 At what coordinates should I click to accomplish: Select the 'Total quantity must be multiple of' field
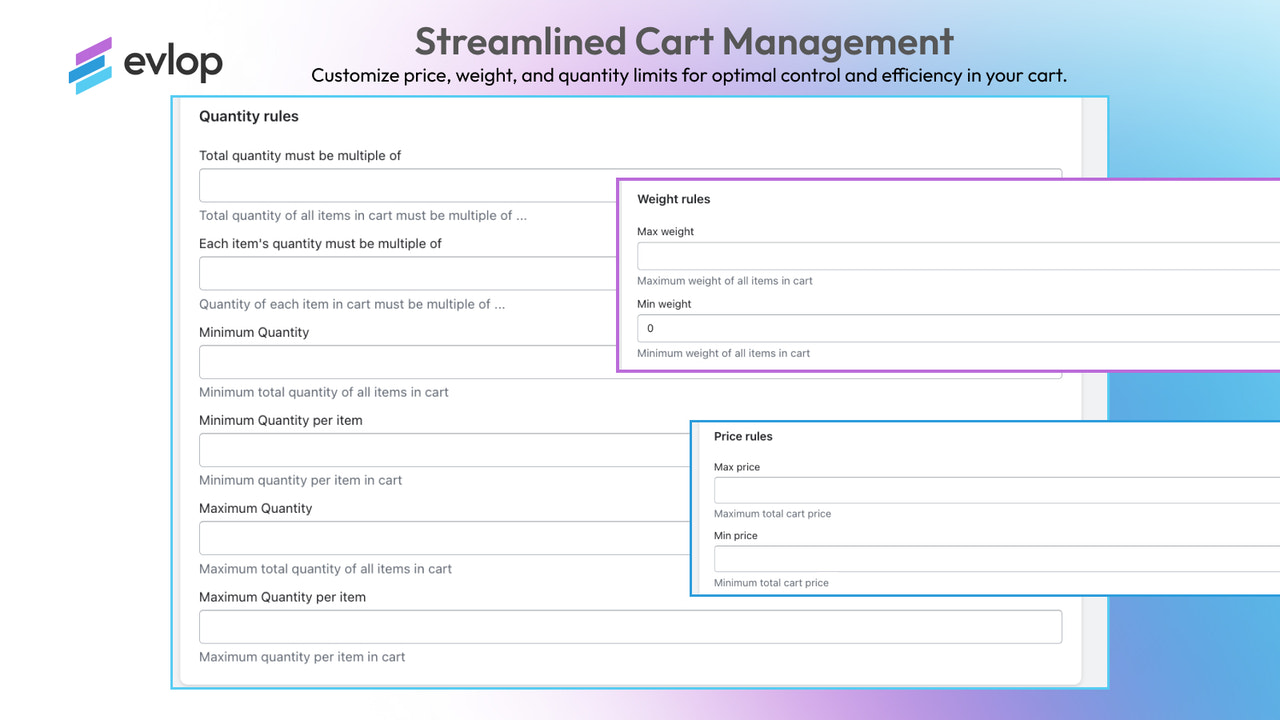[x=400, y=185]
